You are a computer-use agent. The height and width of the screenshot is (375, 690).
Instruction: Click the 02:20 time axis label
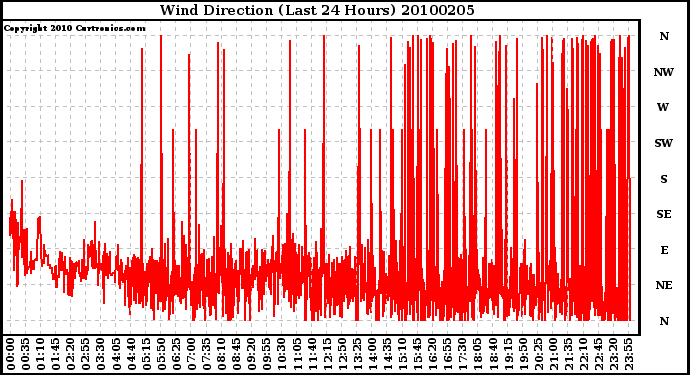pyautogui.click(x=70, y=355)
